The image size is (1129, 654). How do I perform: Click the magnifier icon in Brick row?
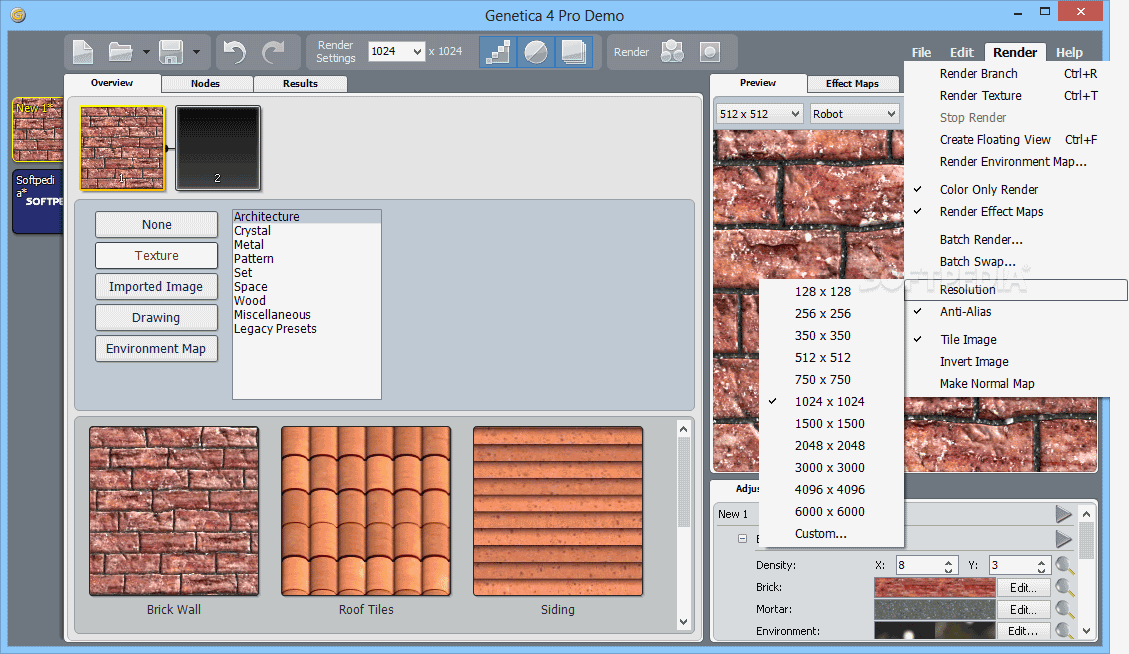click(1065, 588)
